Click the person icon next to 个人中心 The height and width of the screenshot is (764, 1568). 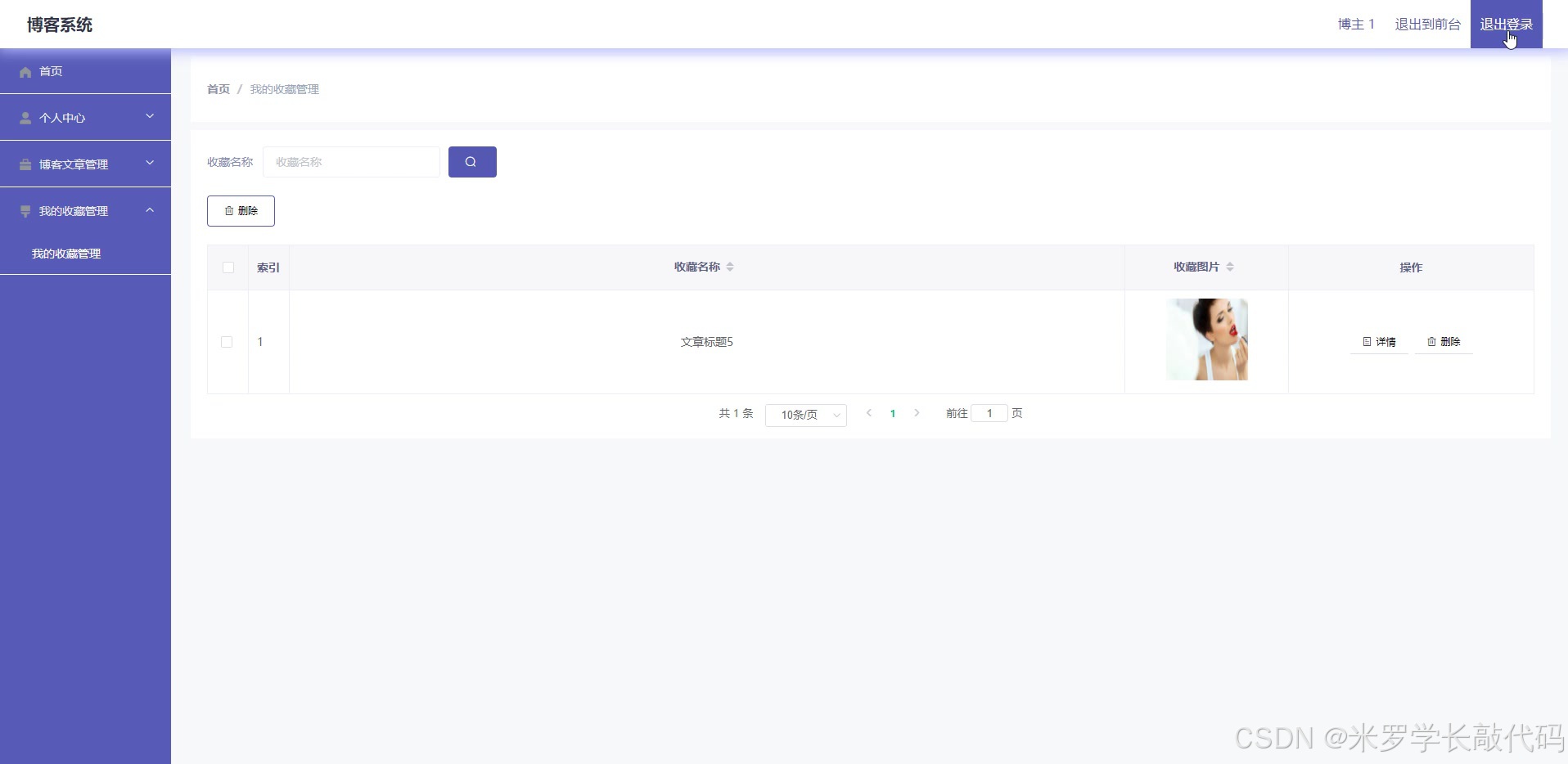[x=25, y=118]
